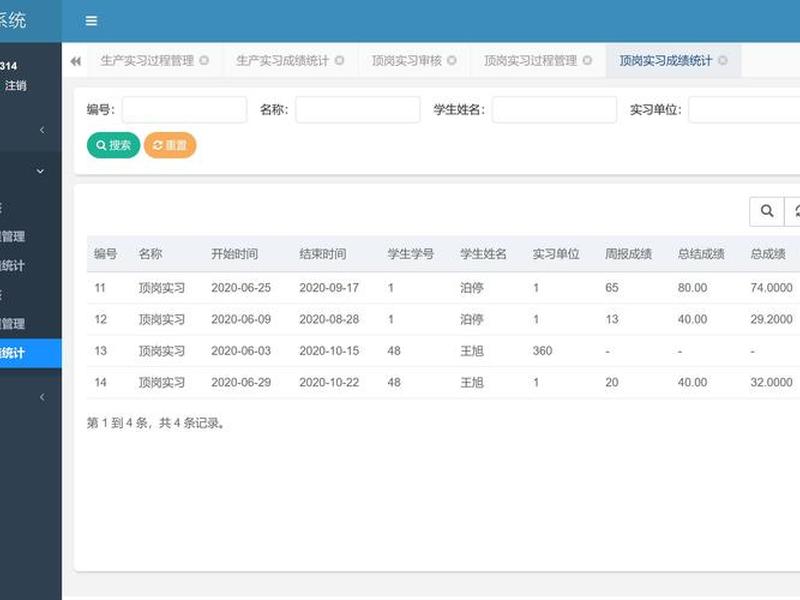Click end date 2020-08-28

point(329,319)
